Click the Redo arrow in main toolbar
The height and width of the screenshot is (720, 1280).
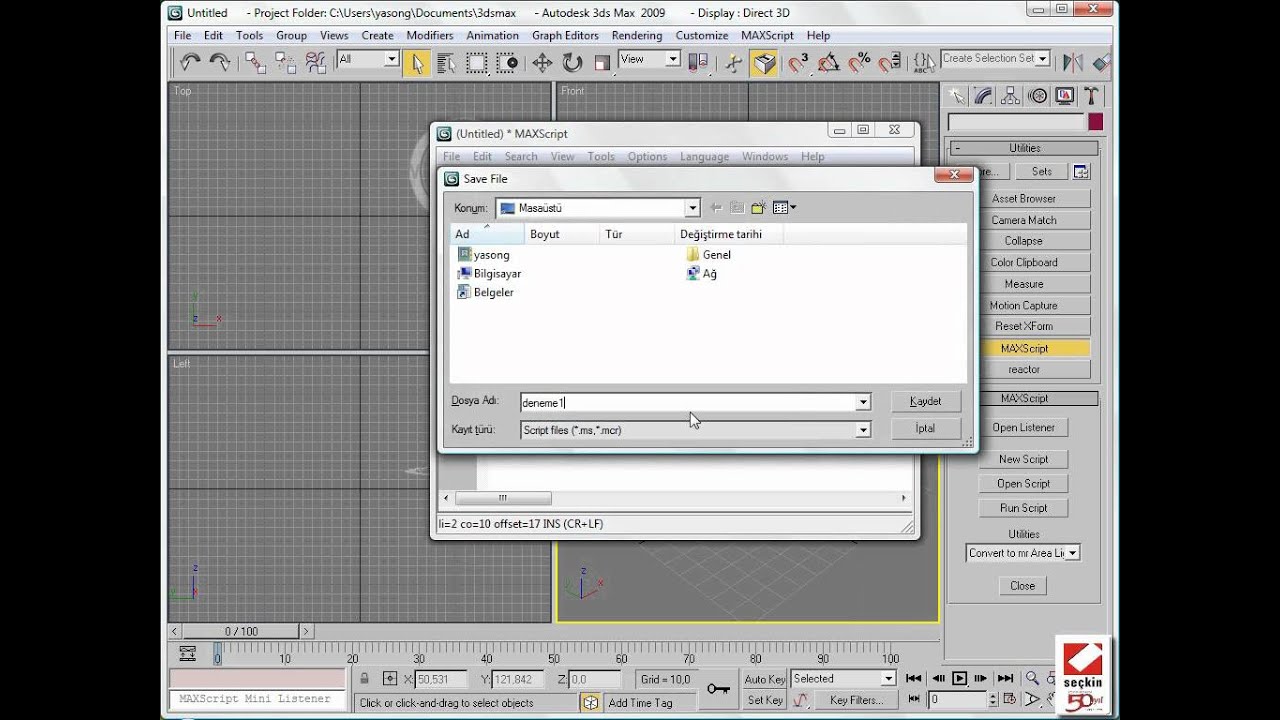click(x=220, y=63)
